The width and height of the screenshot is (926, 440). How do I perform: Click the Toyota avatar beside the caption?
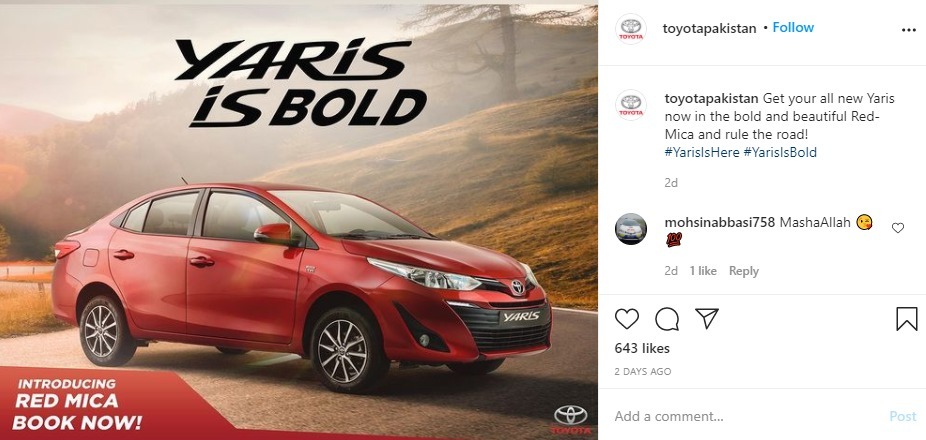tap(631, 105)
